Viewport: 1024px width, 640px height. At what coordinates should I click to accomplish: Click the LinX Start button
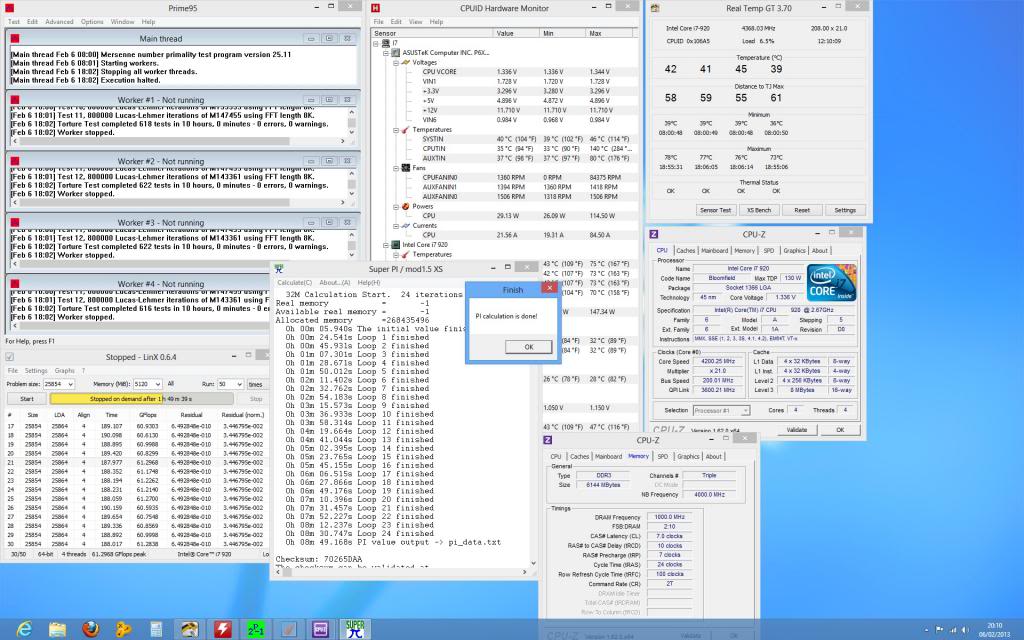point(27,398)
